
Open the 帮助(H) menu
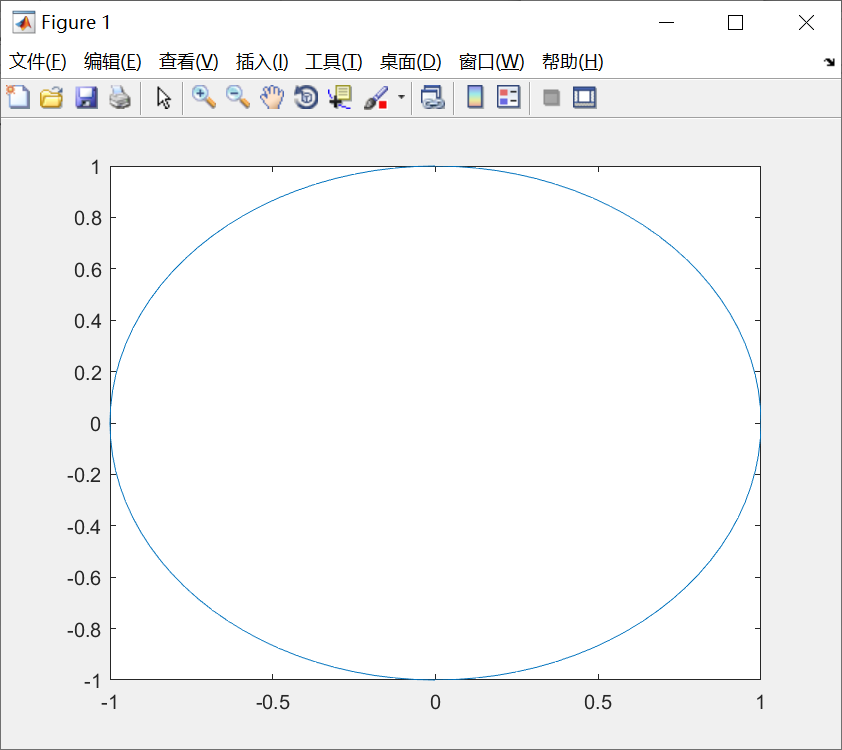[573, 62]
